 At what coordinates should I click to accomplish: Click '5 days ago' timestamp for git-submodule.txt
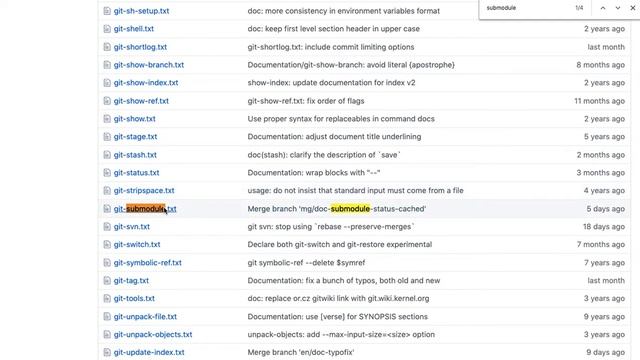pyautogui.click(x=606, y=209)
